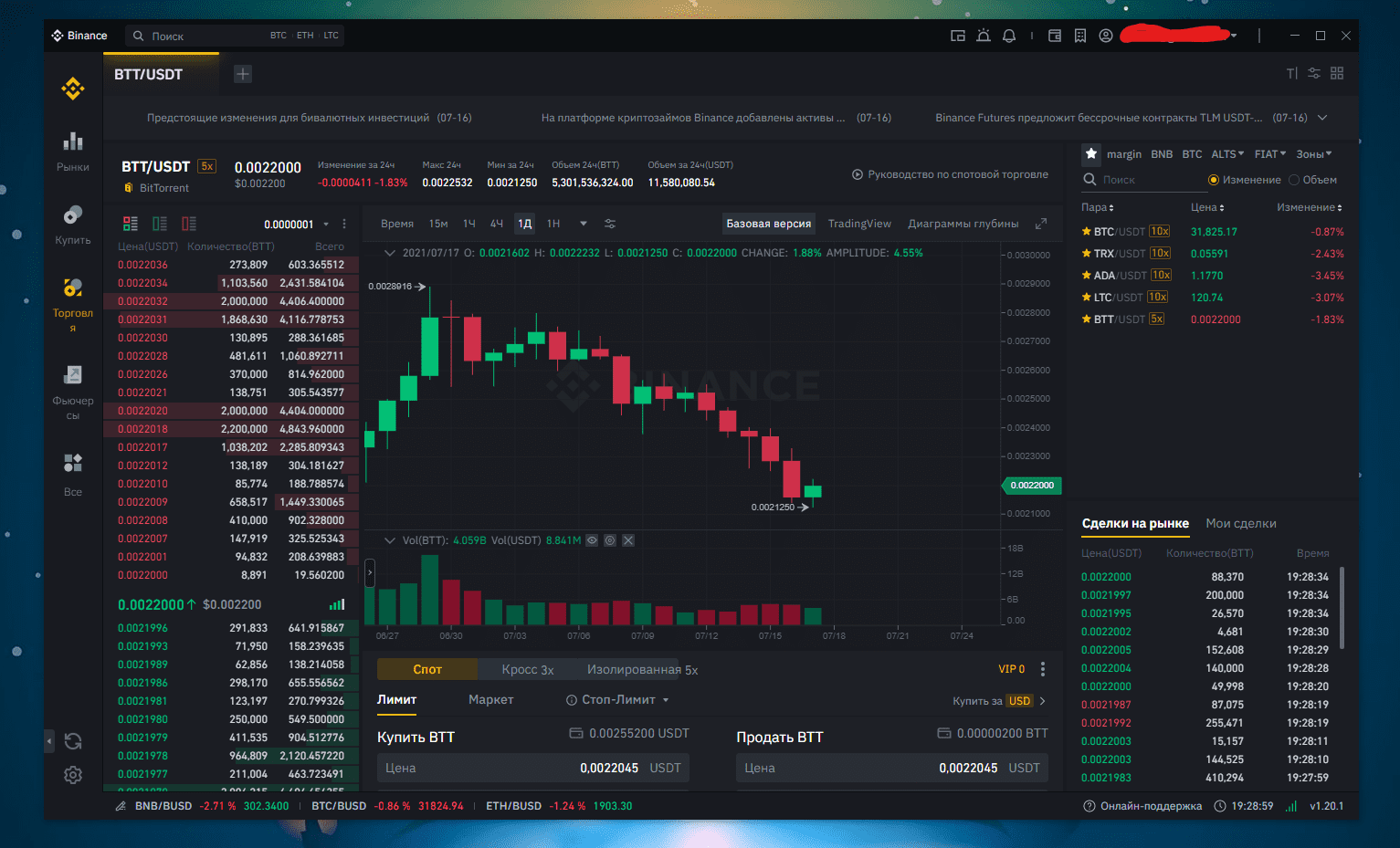Click the buy price input field
The height and width of the screenshot is (848, 1400).
coord(533,768)
